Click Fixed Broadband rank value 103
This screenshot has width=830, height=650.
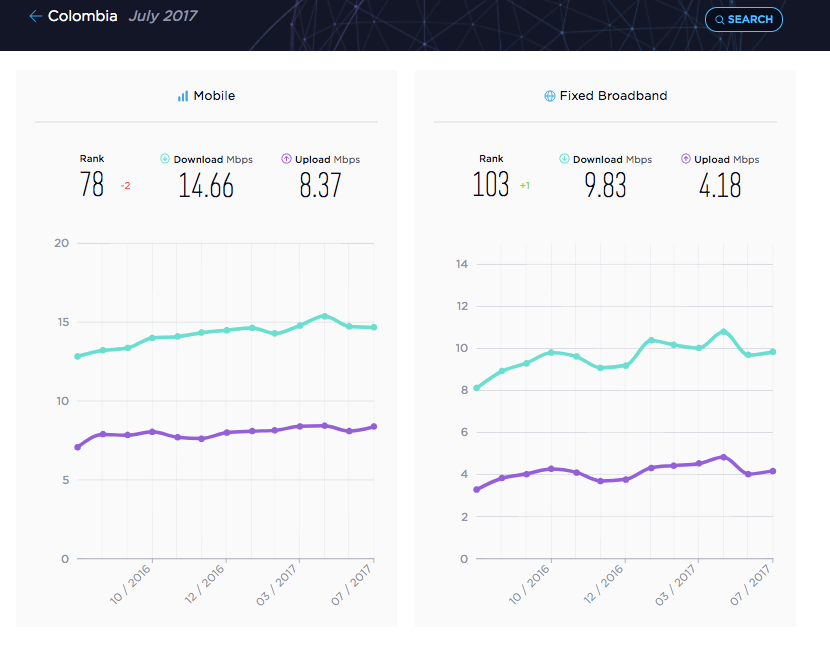click(491, 184)
